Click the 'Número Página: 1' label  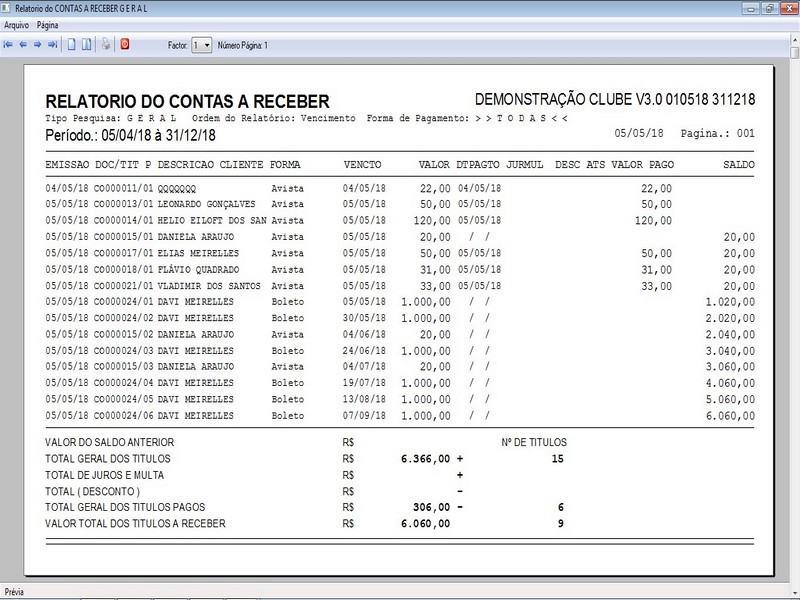coord(243,45)
